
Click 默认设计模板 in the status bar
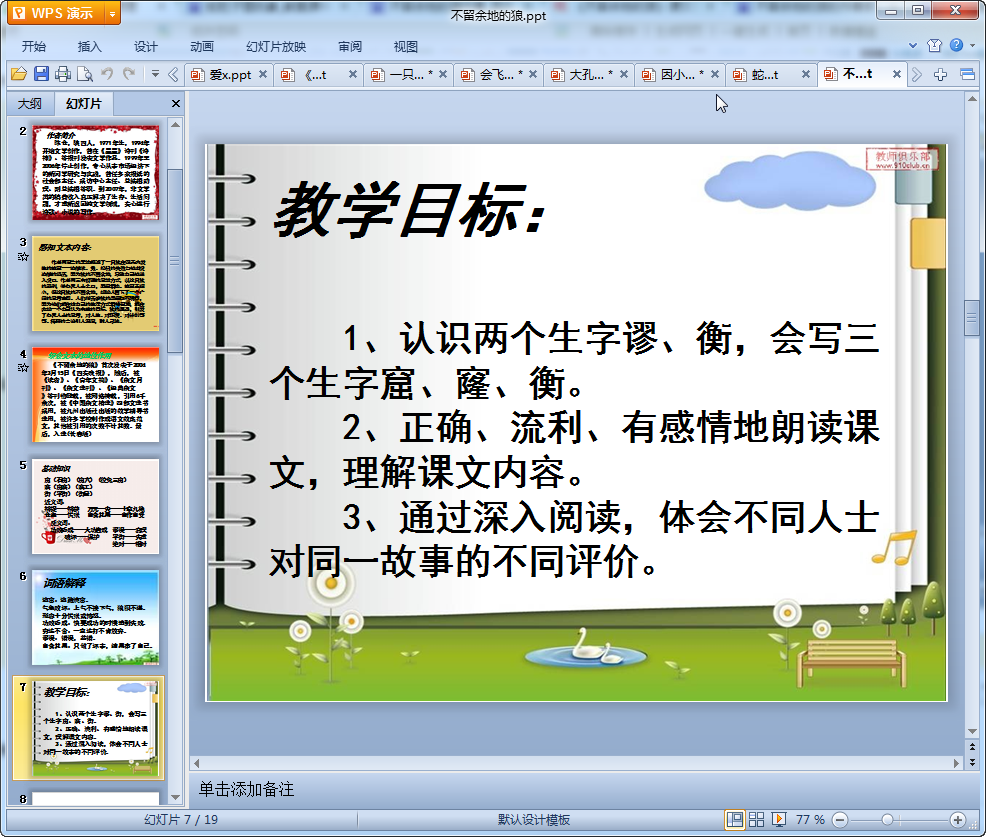[x=534, y=819]
